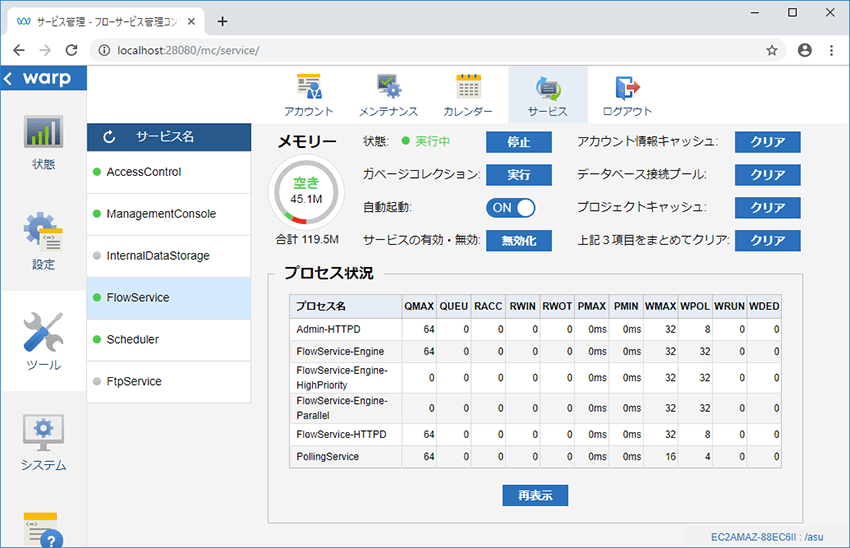850x548 pixels.
Task: Click the refresh icon beside サービス名
Action: [x=110, y=137]
